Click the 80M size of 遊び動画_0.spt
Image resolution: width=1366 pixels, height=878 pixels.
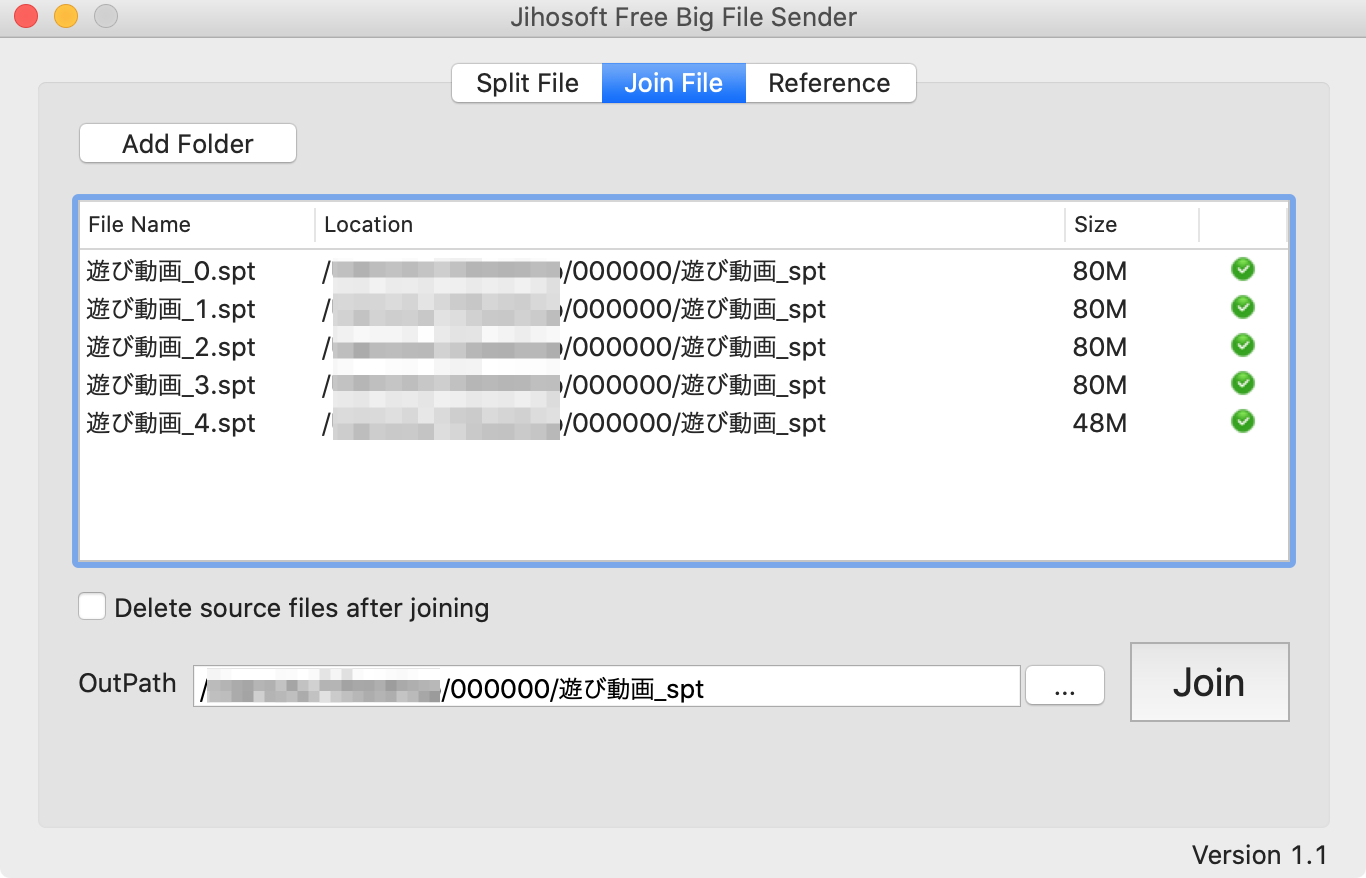tap(1100, 271)
